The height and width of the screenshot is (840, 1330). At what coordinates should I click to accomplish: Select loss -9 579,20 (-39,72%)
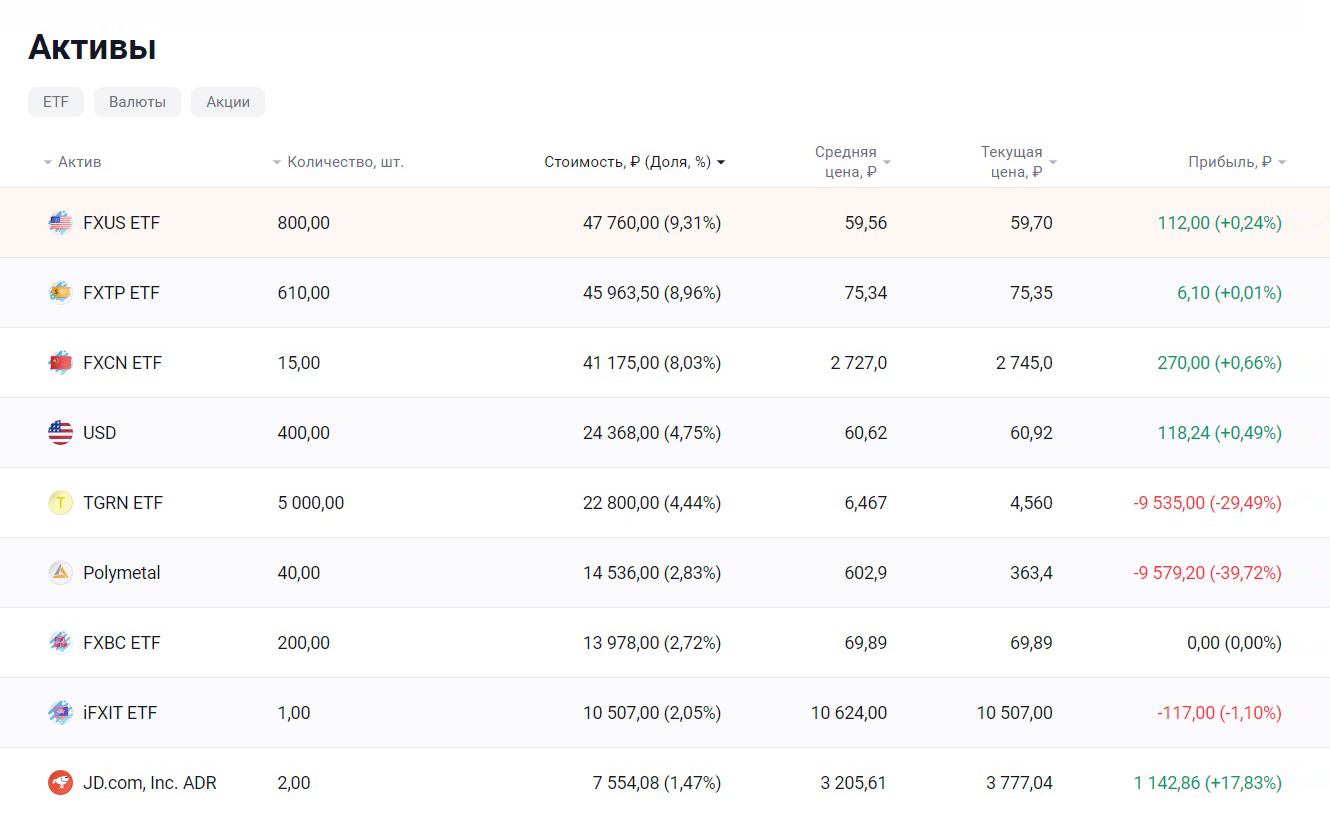point(1208,573)
